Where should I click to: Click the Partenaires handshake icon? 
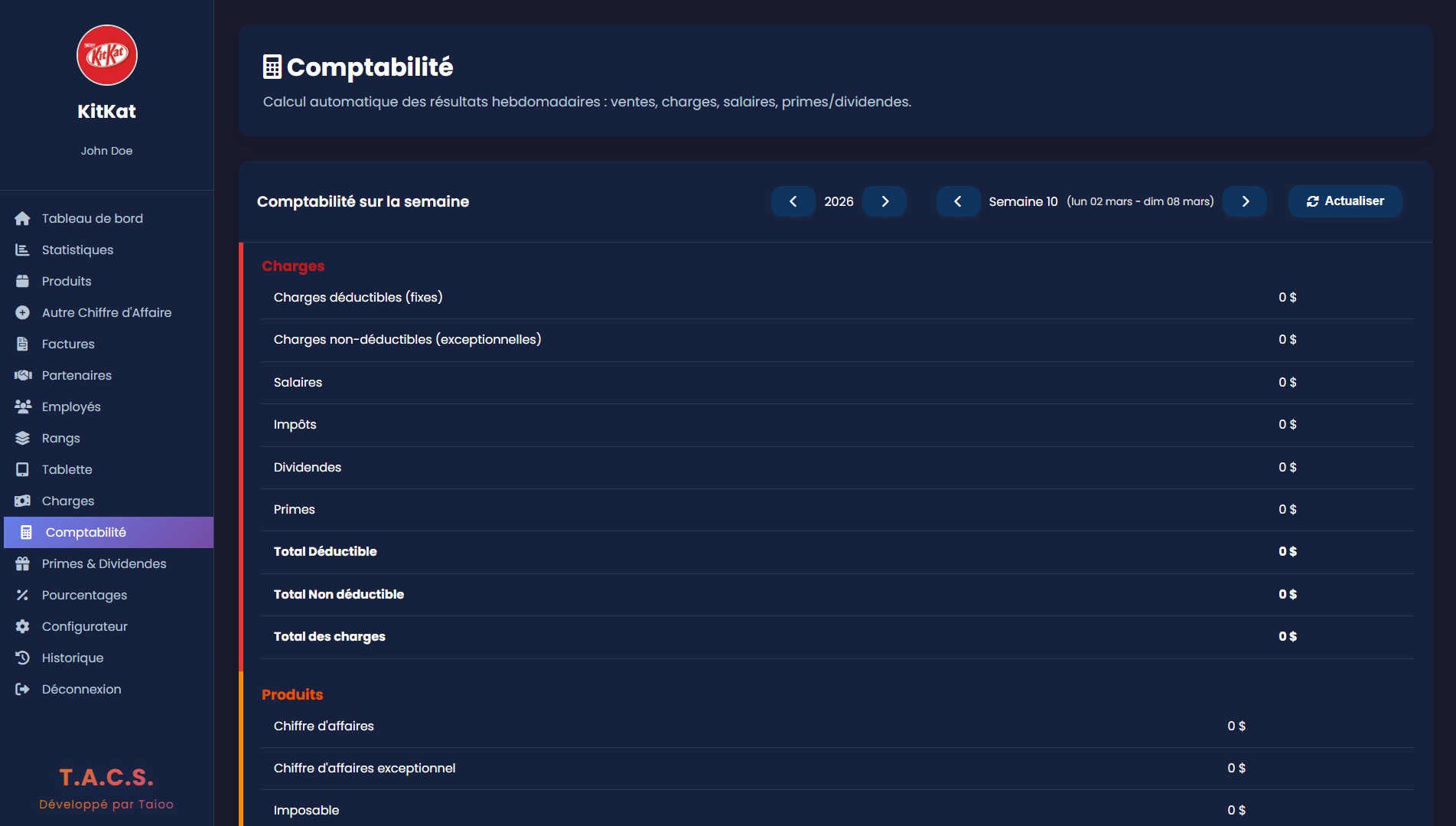[22, 376]
